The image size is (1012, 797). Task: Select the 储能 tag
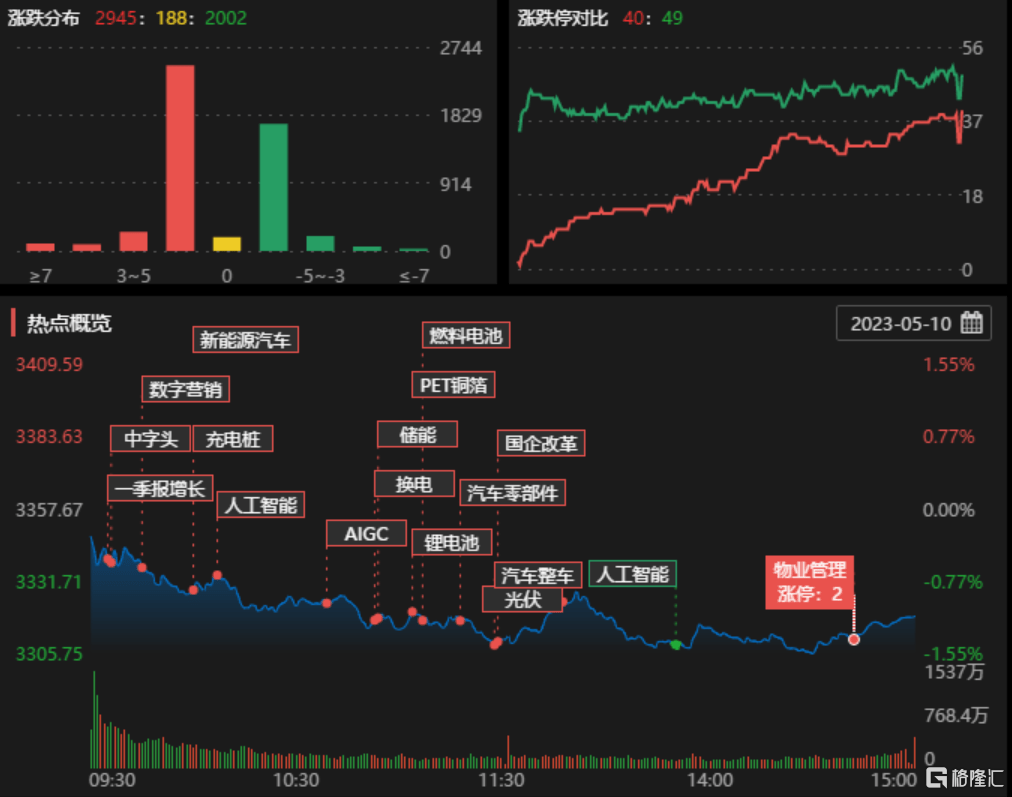(417, 434)
